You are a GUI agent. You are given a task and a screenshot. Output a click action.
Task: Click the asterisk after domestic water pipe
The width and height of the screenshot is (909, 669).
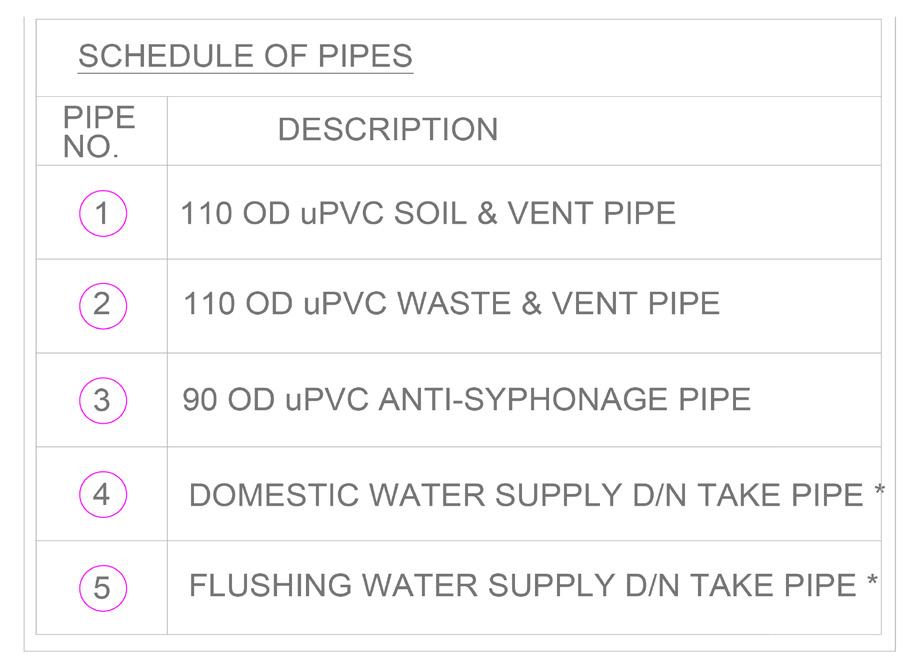coord(878,493)
